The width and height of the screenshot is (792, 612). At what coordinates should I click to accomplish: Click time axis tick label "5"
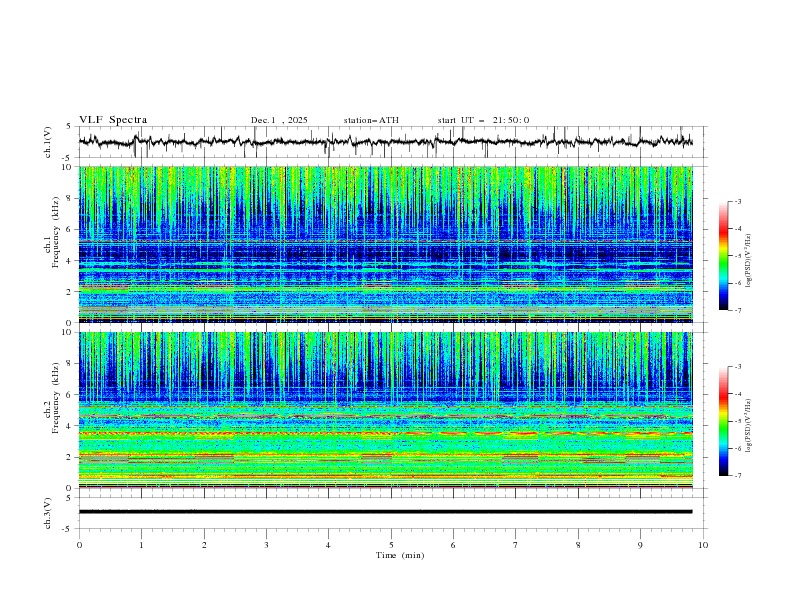391,545
